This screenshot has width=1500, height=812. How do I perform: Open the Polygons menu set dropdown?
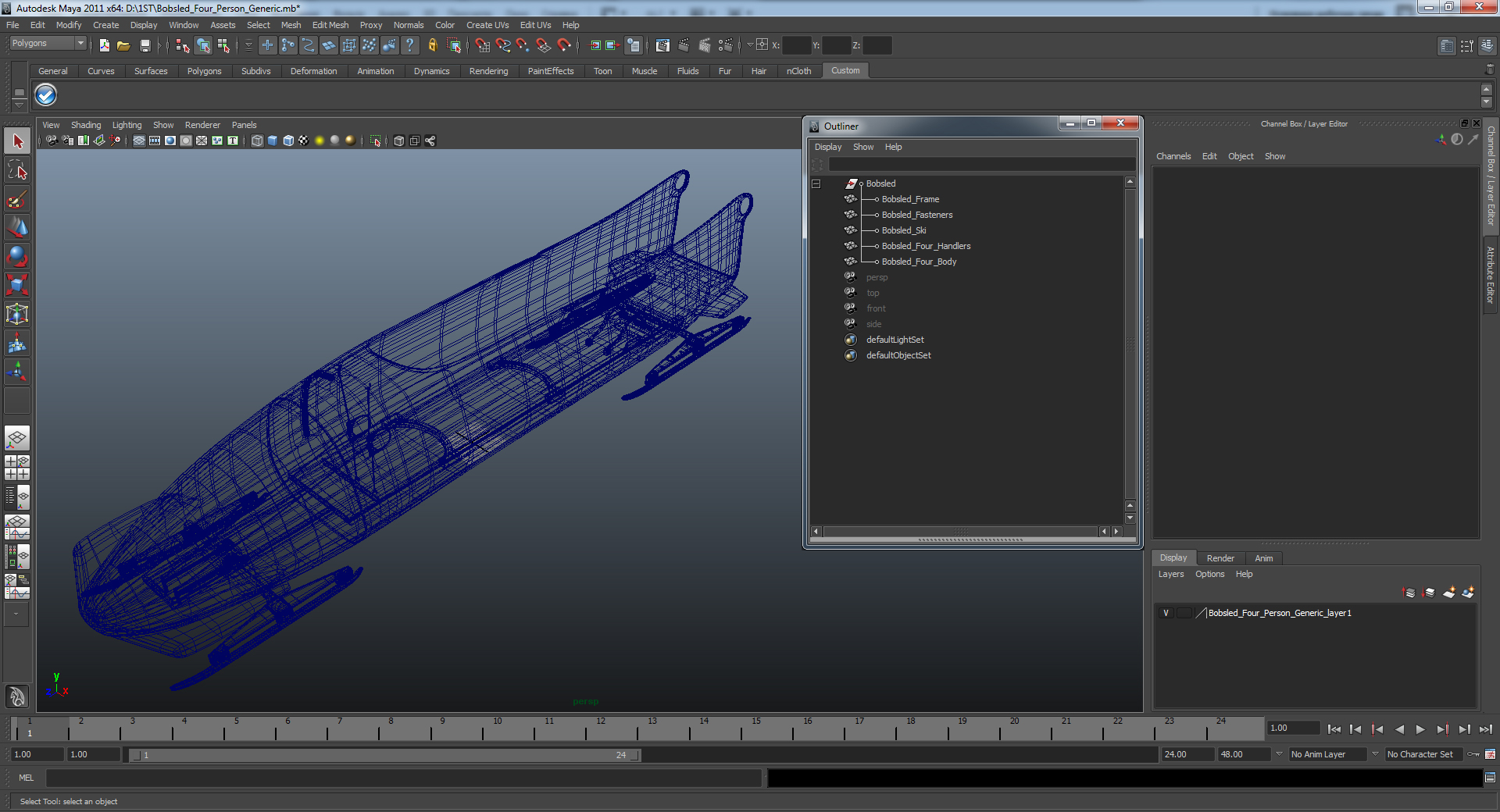(47, 44)
